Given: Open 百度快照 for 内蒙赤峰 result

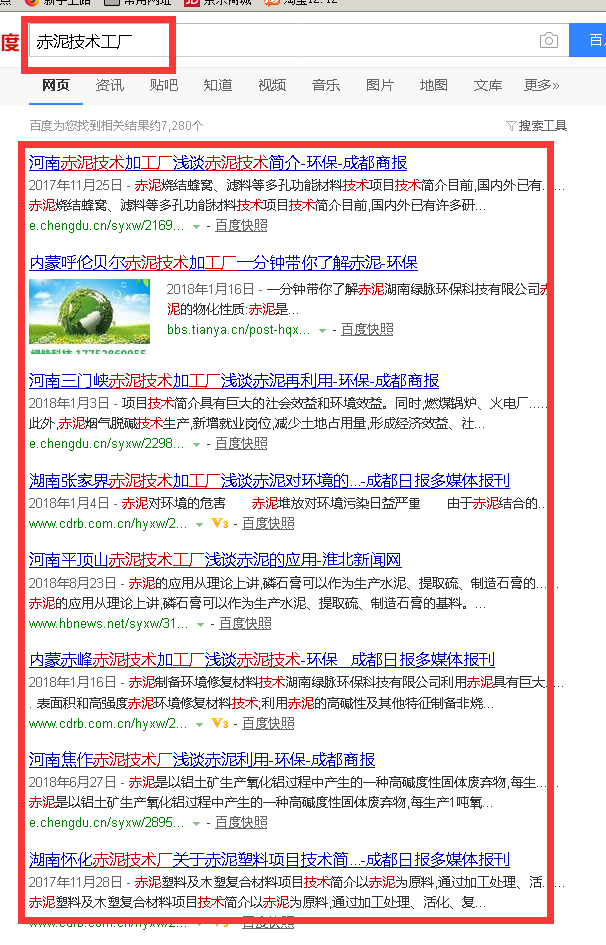Looking at the screenshot, I should [268, 723].
